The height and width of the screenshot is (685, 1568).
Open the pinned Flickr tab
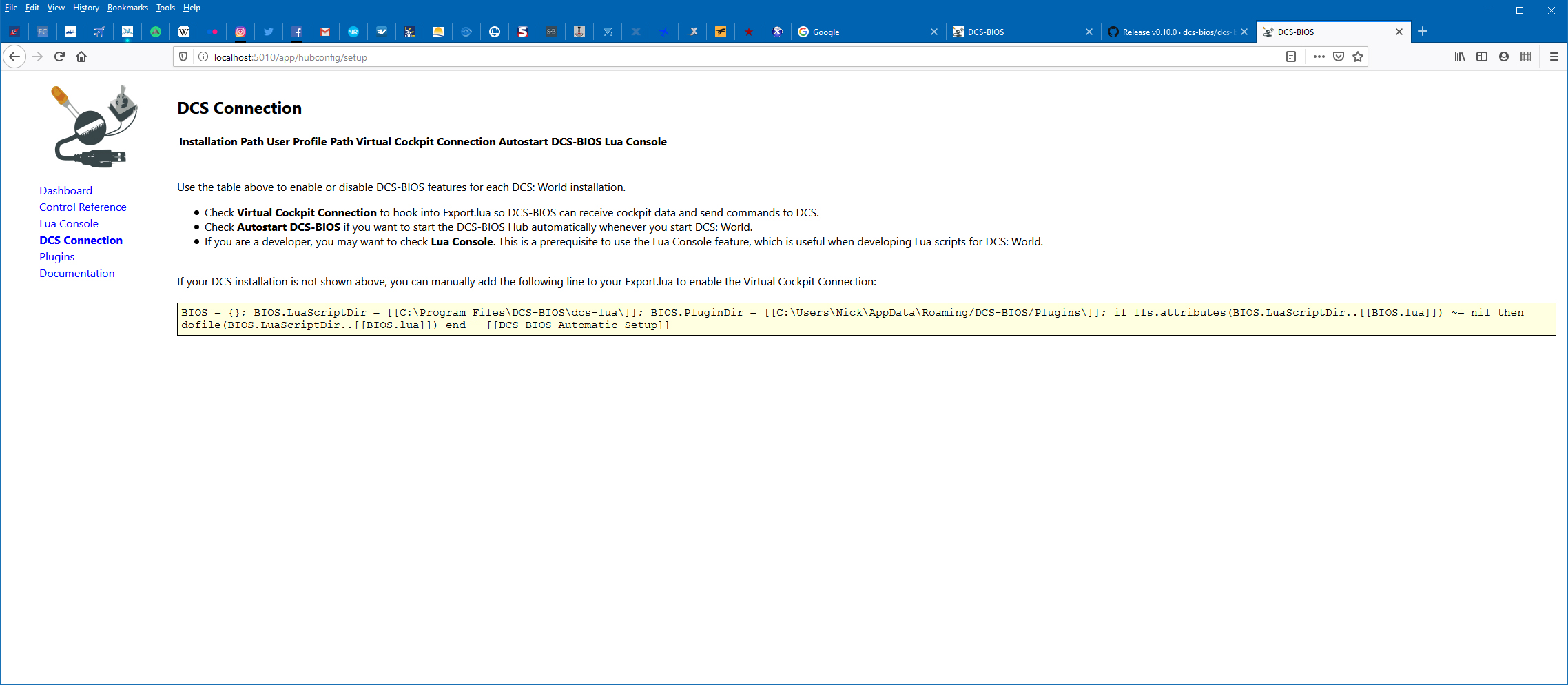212,32
